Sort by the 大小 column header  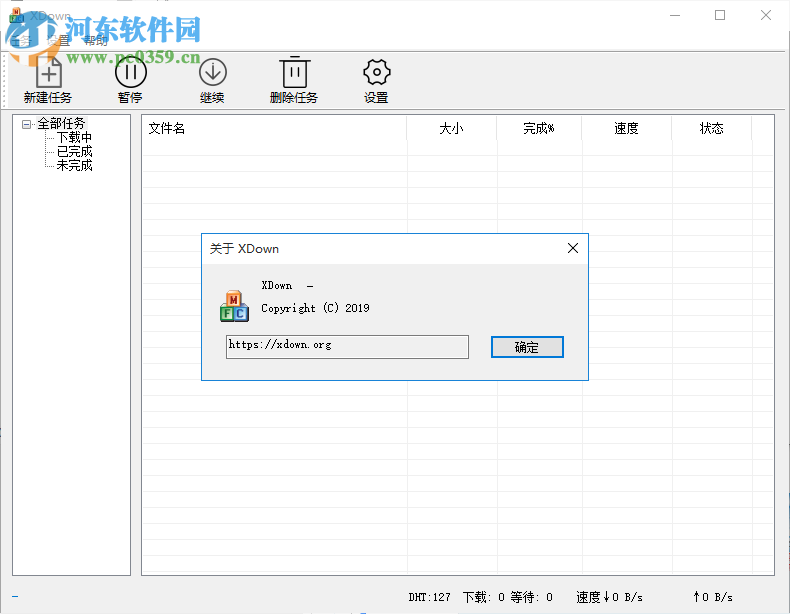click(x=451, y=128)
